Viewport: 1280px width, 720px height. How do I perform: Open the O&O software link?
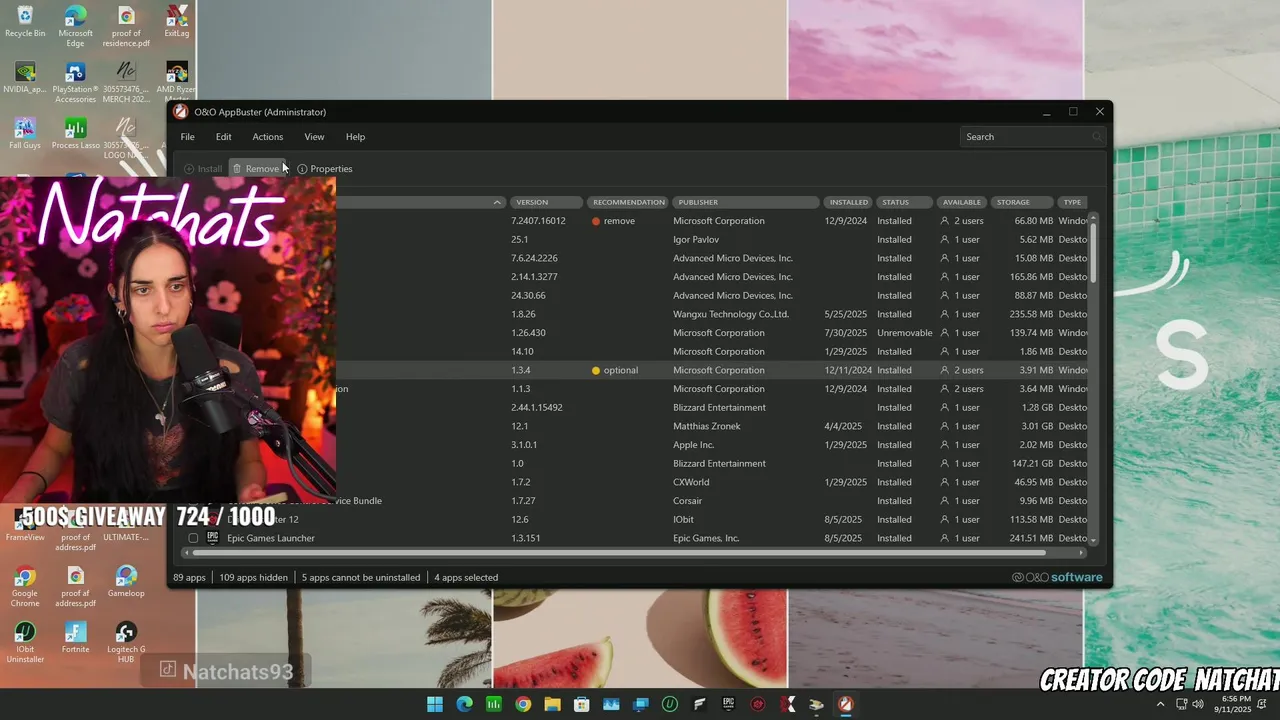pos(1057,577)
